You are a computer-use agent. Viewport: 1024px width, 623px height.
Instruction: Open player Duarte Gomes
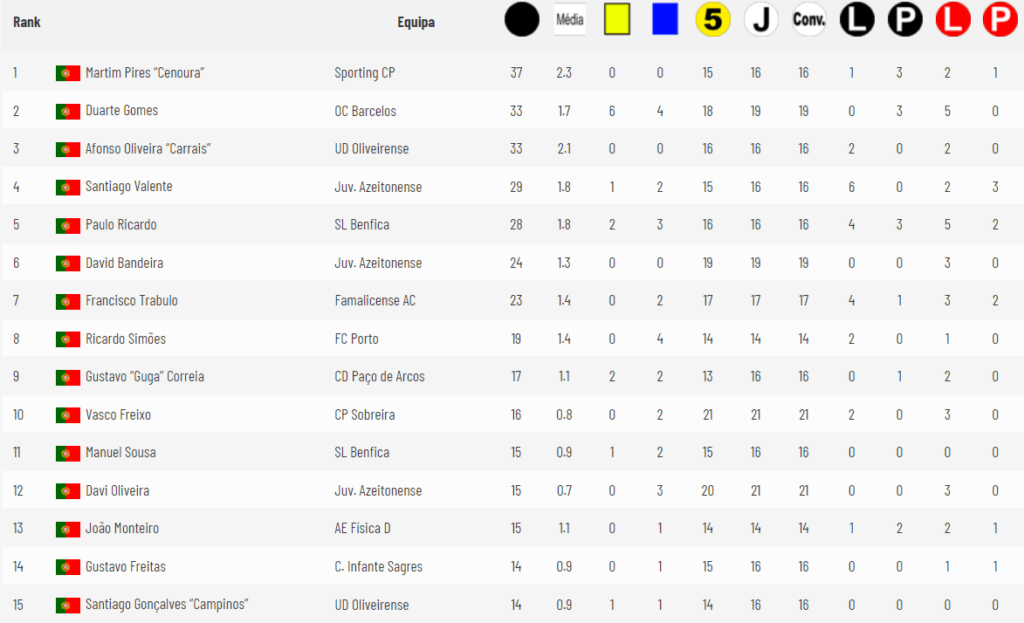[x=121, y=110]
